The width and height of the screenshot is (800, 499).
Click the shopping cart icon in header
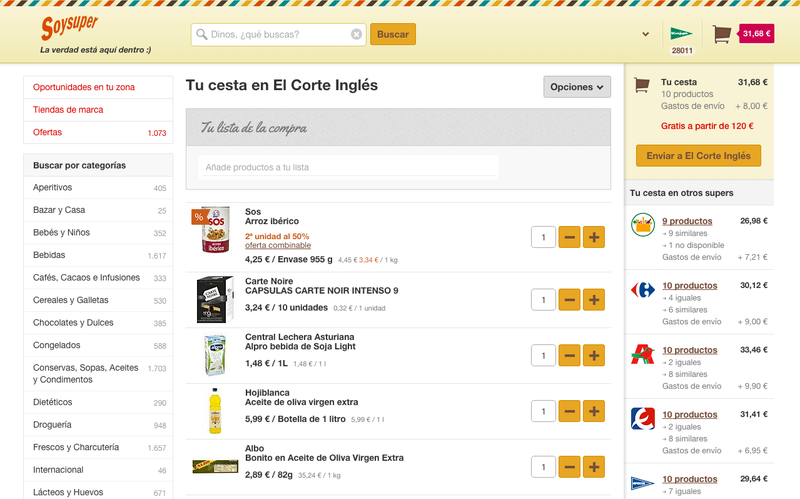(721, 34)
